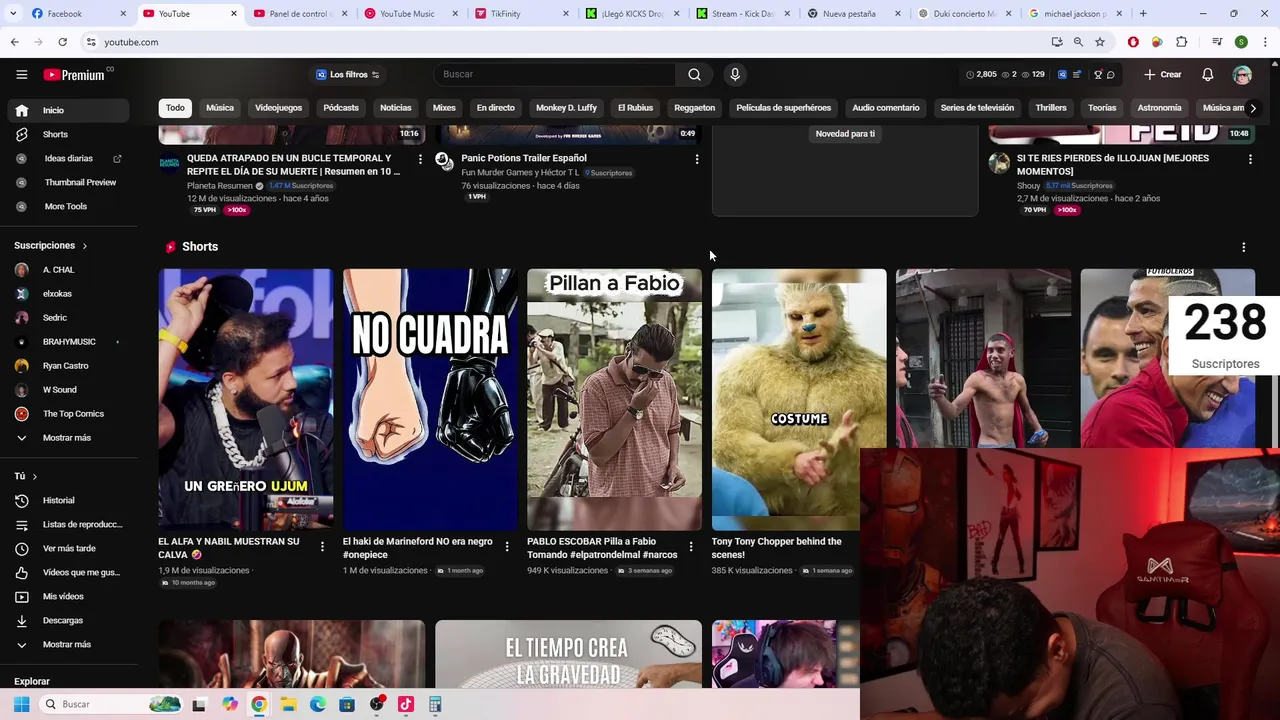Open Thumbnail Preview sidebar tool

[70, 182]
